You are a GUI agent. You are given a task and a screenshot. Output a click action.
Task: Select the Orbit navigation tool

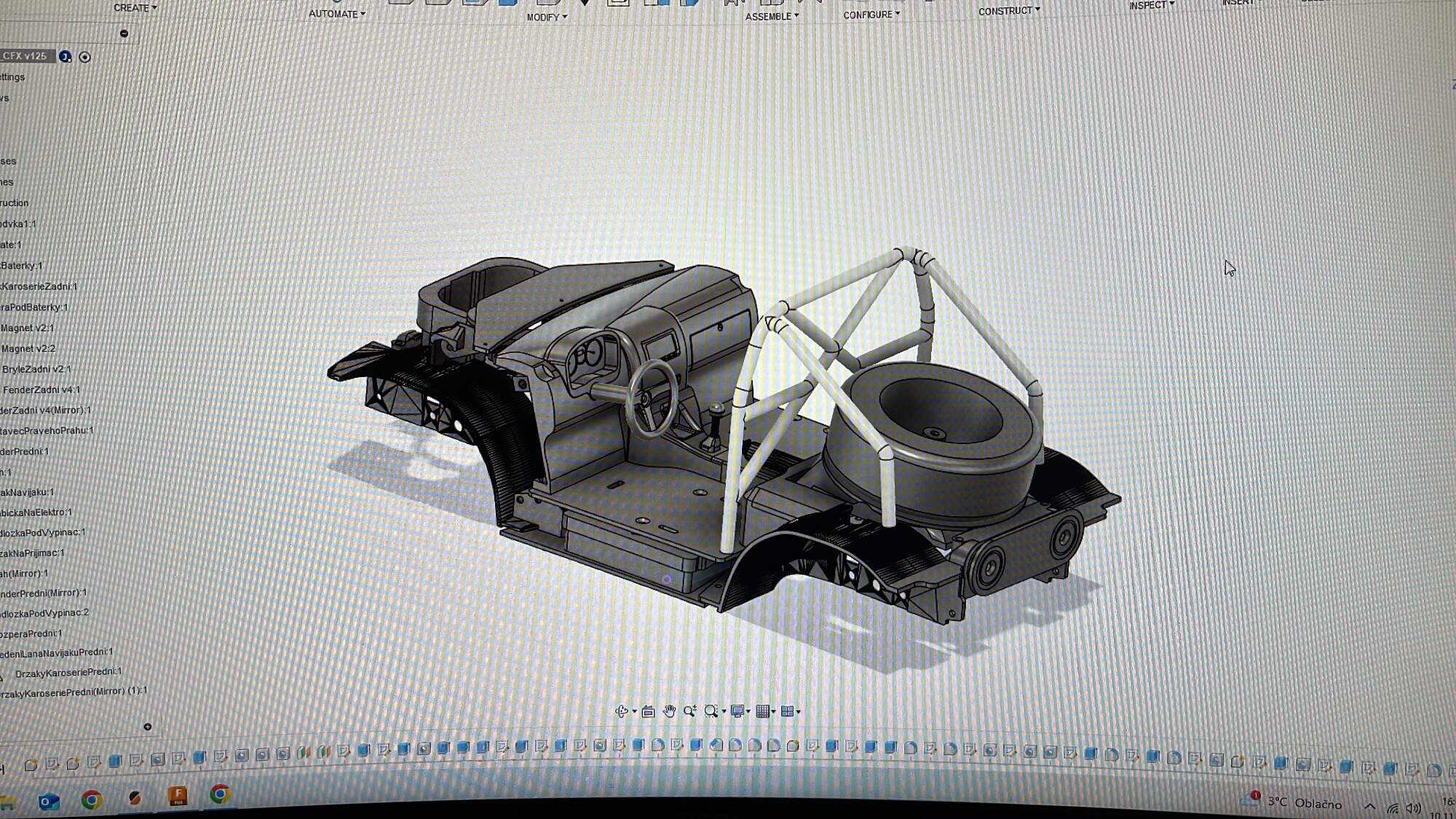point(621,711)
